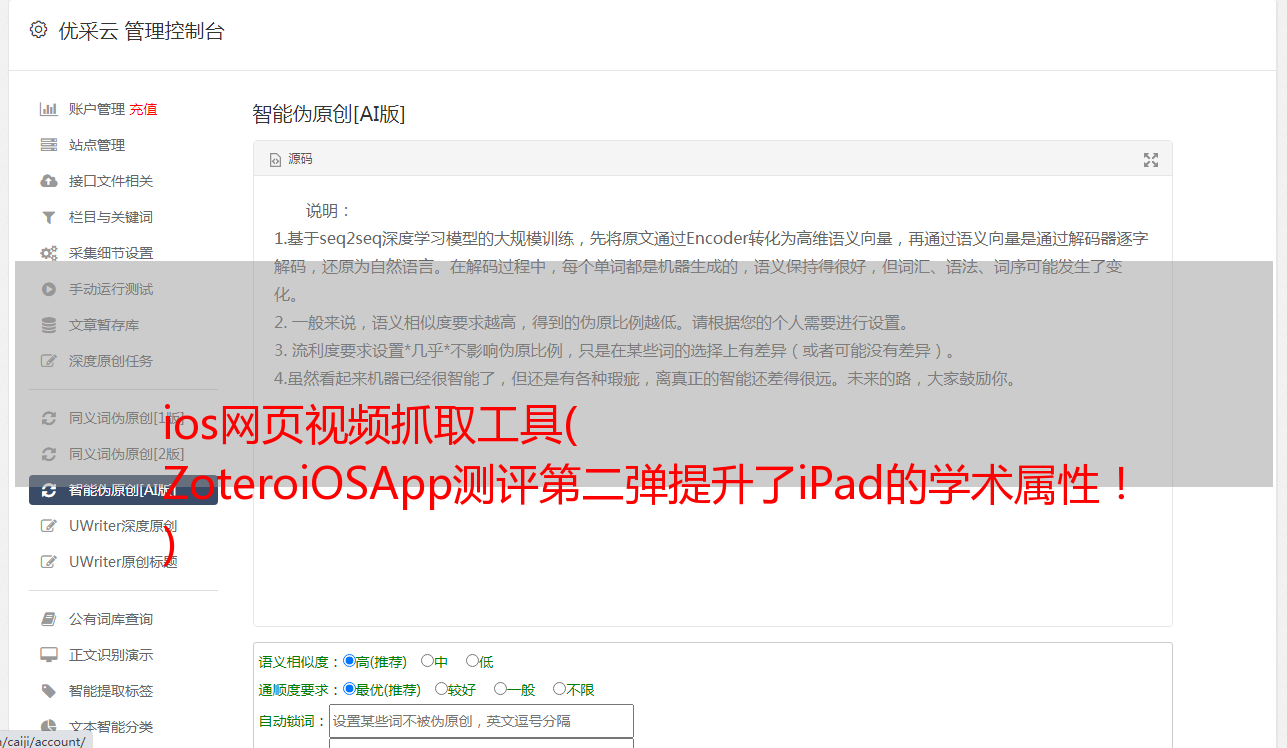Click the gears icon for 采集细节设置
This screenshot has height=748, width=1287.
[x=48, y=253]
